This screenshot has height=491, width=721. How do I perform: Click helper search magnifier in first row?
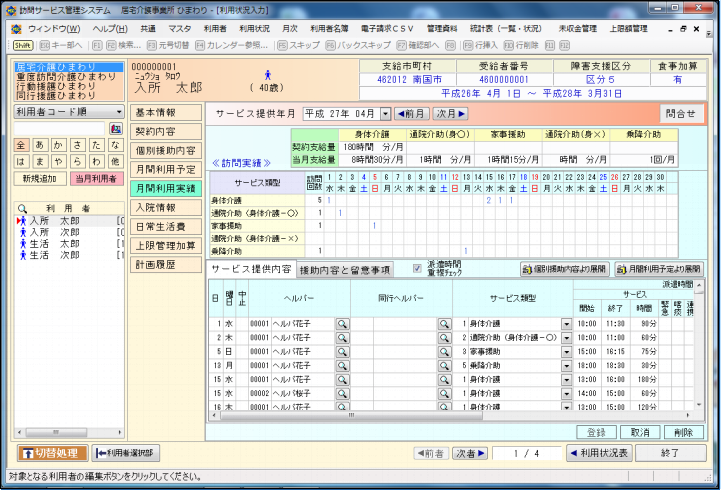[x=342, y=324]
